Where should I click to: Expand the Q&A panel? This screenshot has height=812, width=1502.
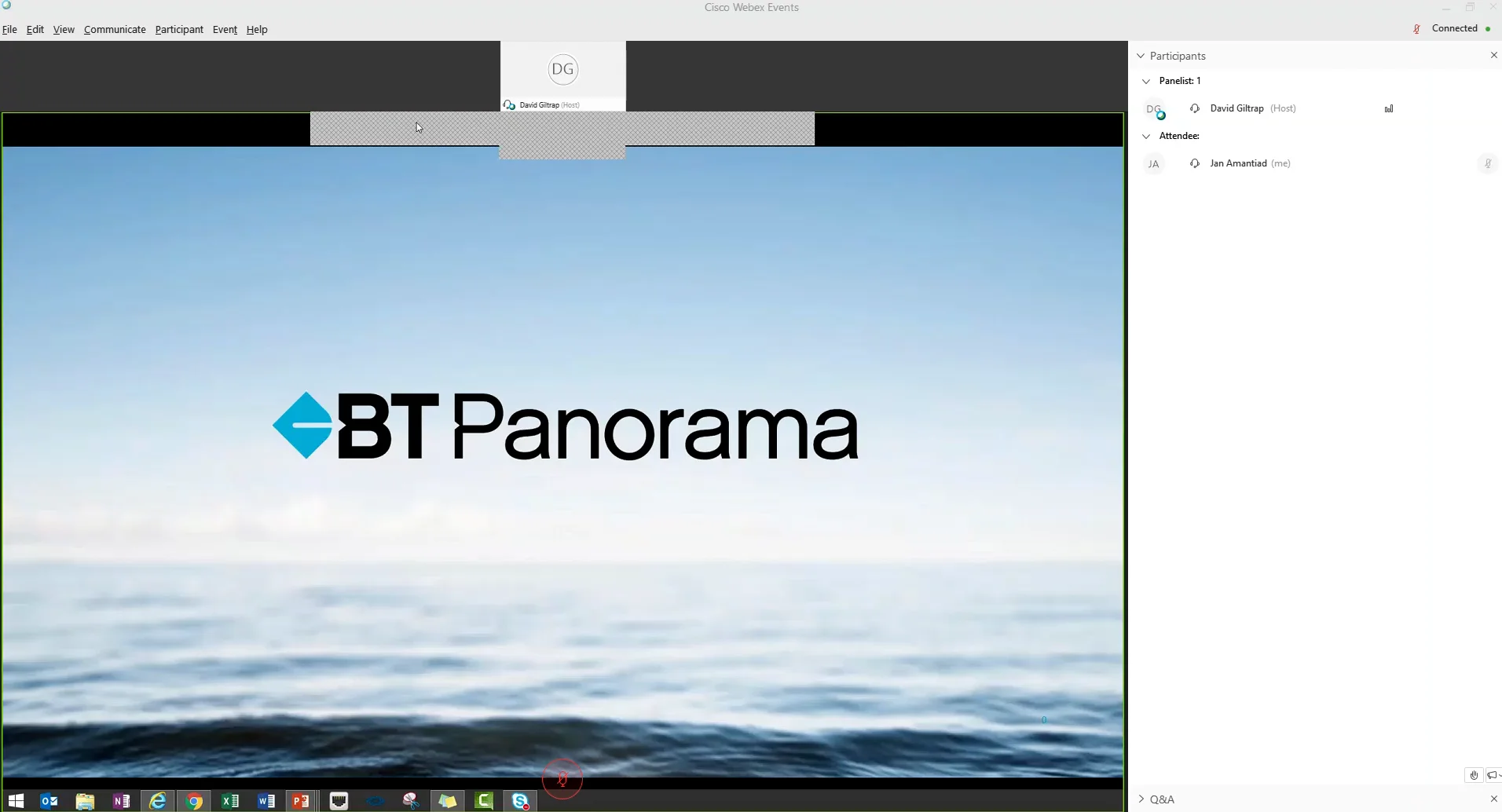coord(1141,799)
